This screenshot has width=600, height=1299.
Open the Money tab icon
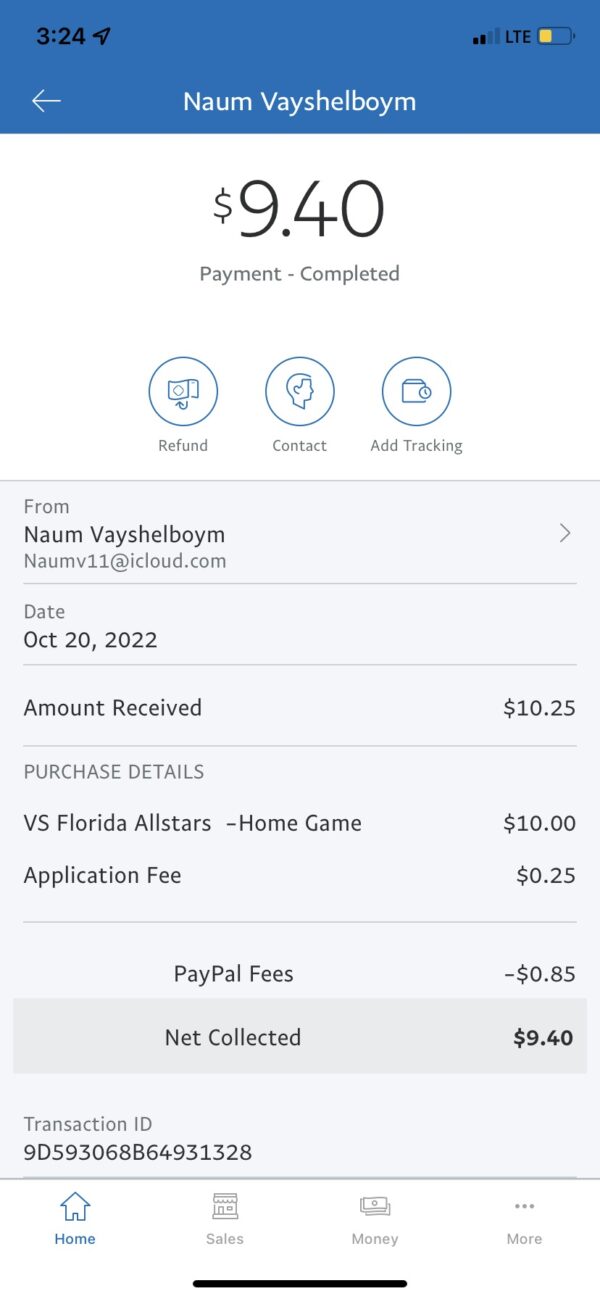(x=375, y=1206)
